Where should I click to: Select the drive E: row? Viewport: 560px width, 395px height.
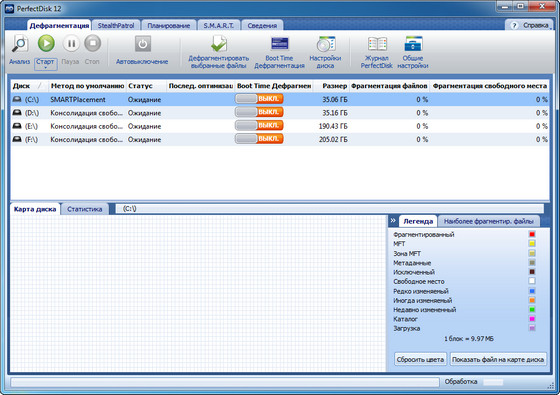[x=280, y=126]
